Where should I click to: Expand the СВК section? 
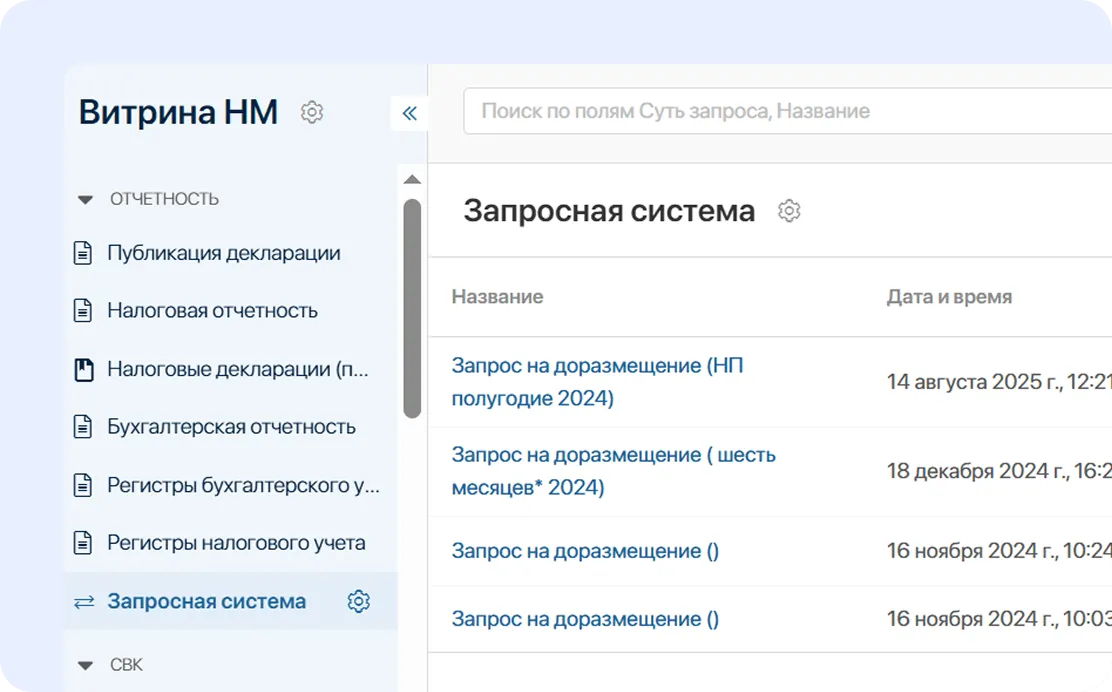85,664
